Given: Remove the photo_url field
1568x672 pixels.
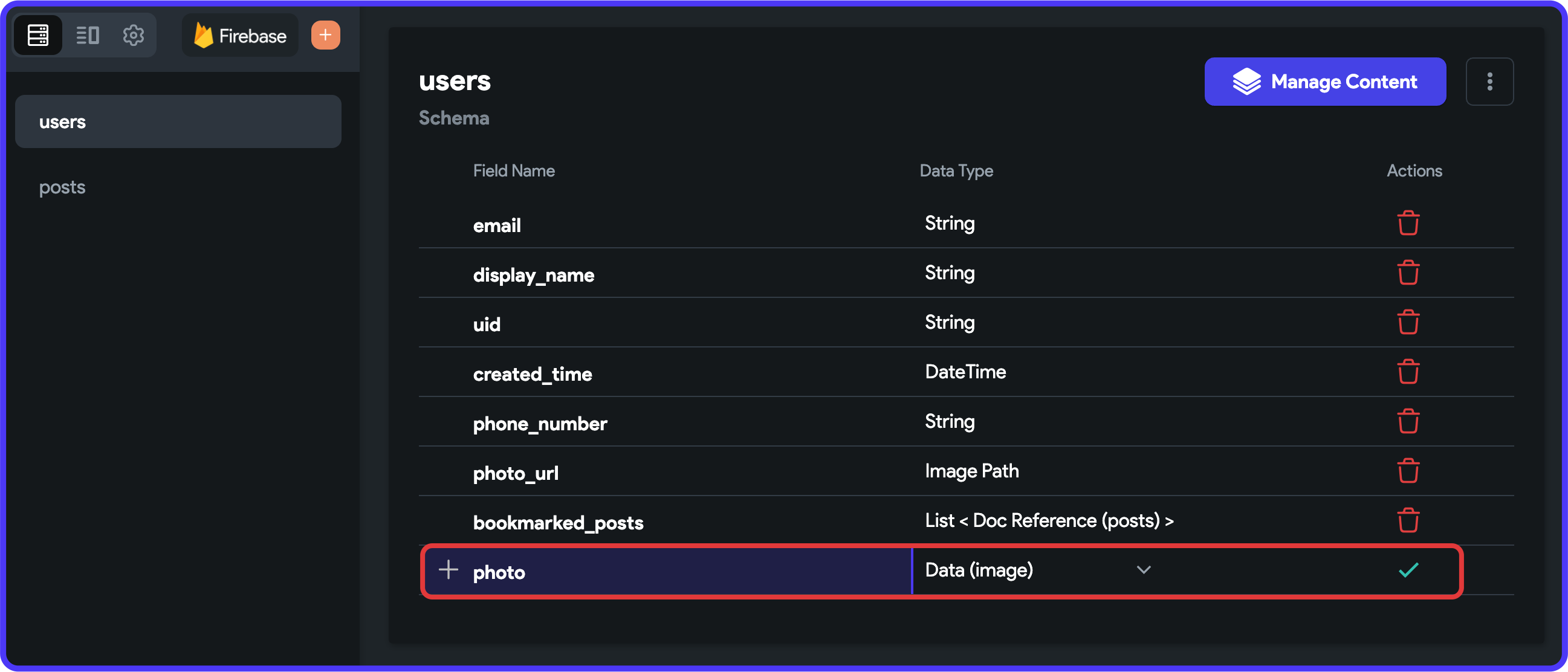Looking at the screenshot, I should pyautogui.click(x=1408, y=471).
